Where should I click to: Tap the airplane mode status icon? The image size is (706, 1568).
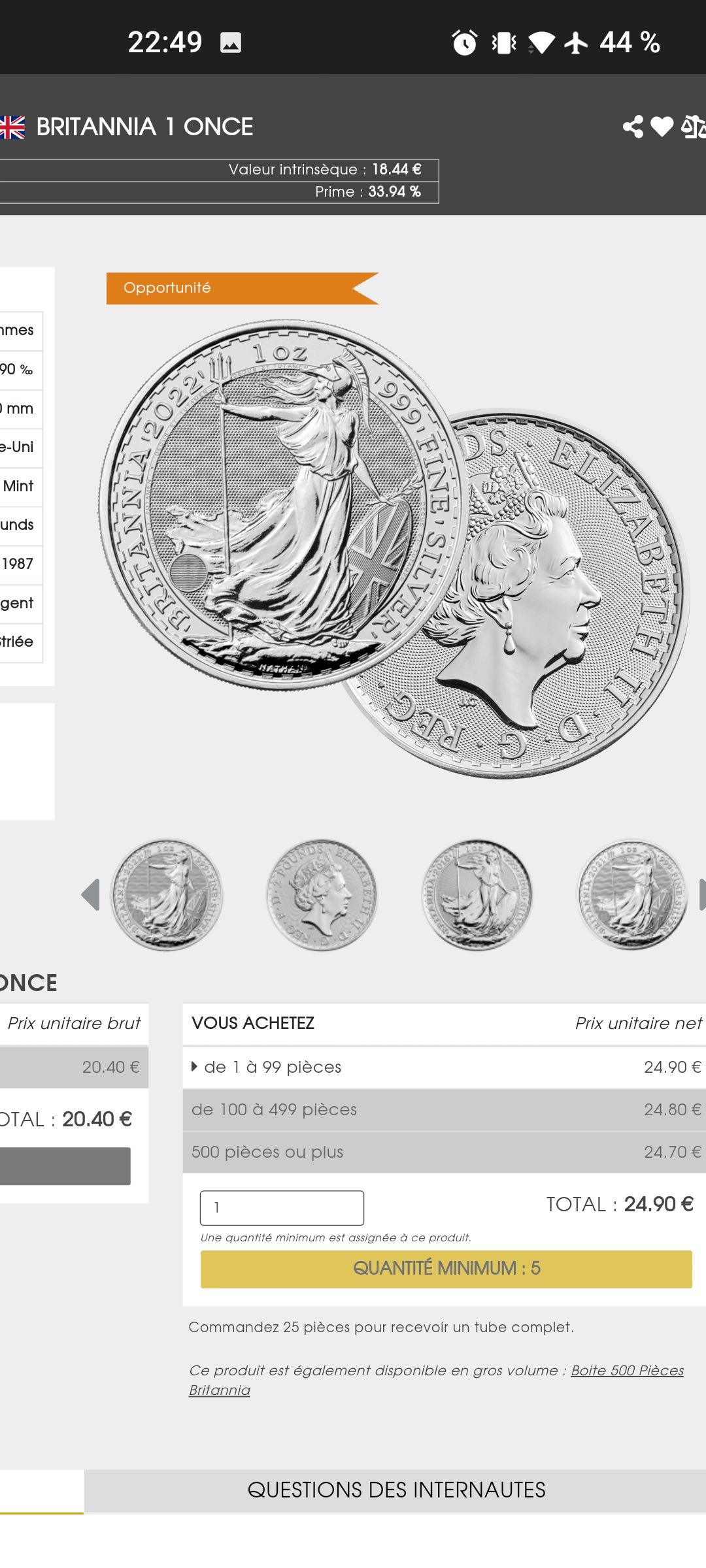click(576, 43)
